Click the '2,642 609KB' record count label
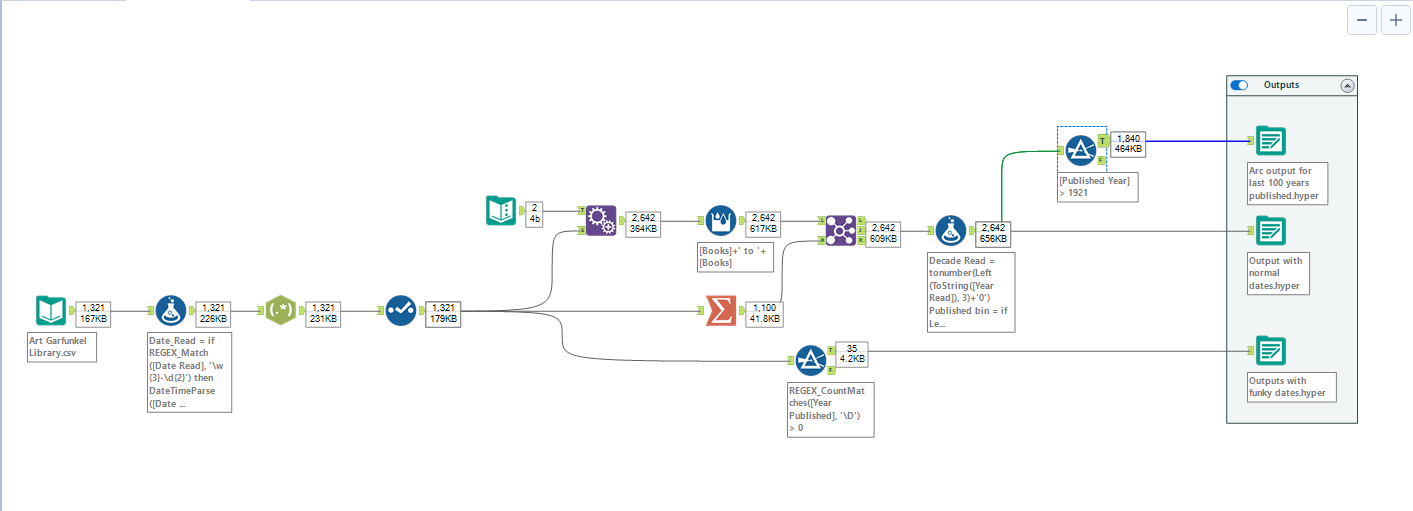1413x511 pixels. click(x=883, y=233)
